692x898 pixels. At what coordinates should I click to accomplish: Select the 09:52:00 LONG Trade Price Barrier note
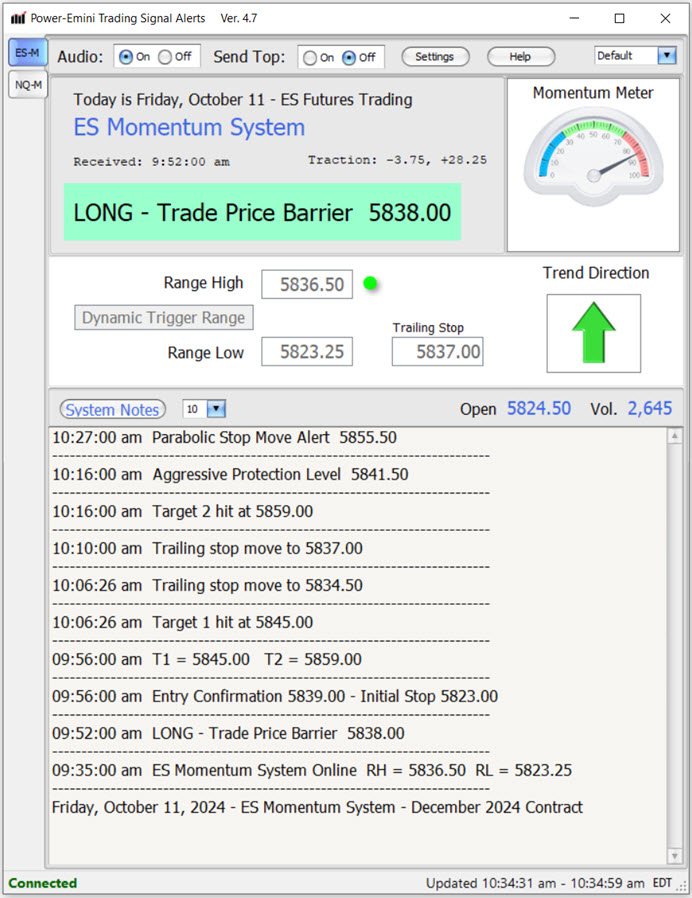228,734
